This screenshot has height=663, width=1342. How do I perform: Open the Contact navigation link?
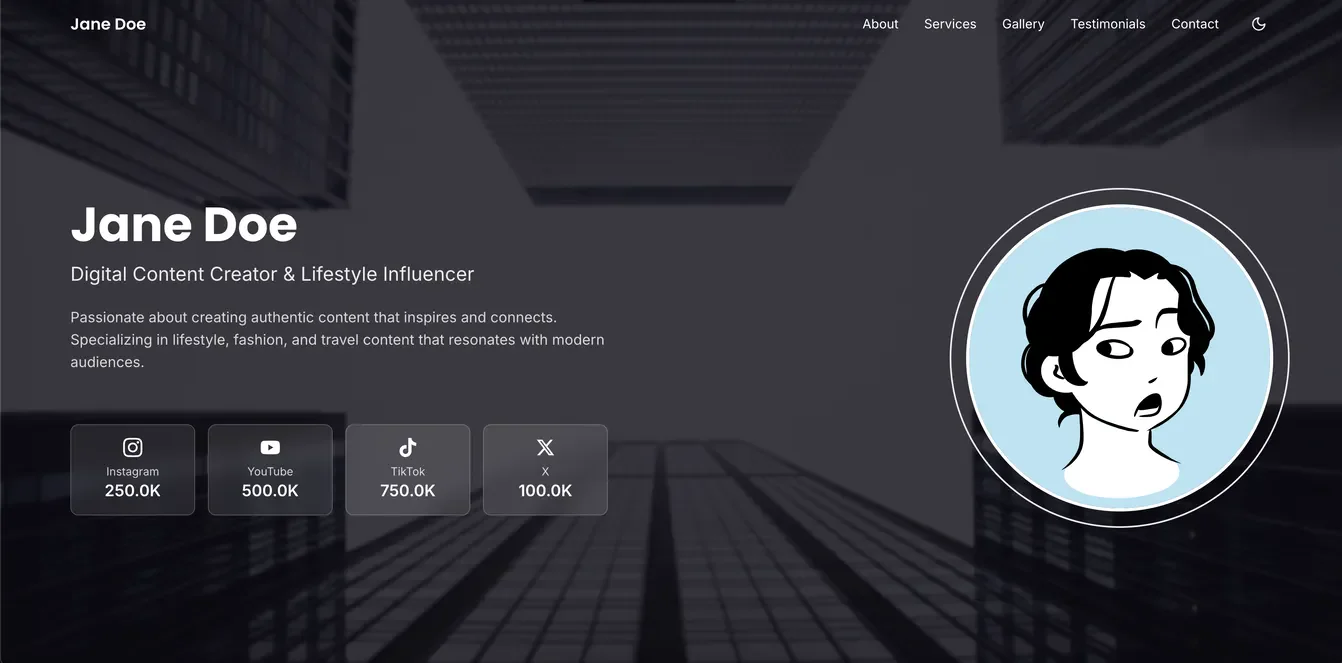(x=1195, y=24)
